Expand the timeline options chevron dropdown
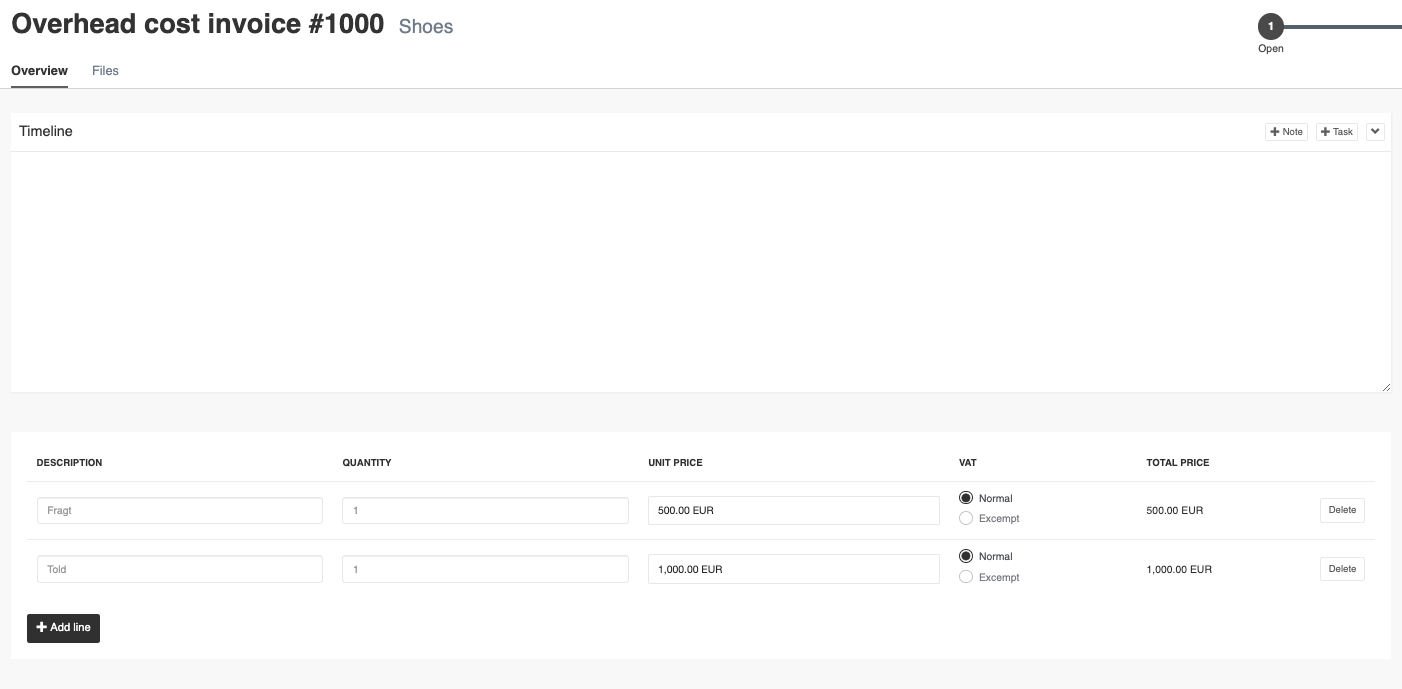Image resolution: width=1402 pixels, height=689 pixels. point(1375,132)
